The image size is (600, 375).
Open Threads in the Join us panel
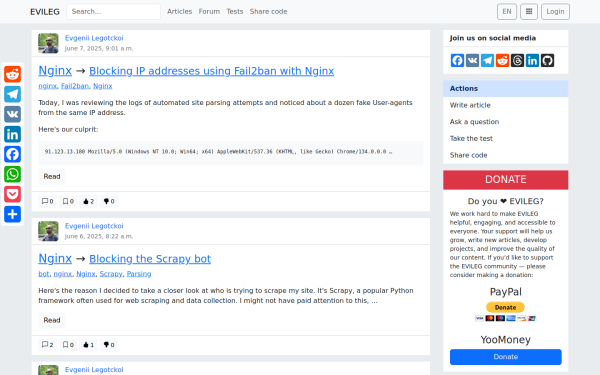(x=517, y=60)
